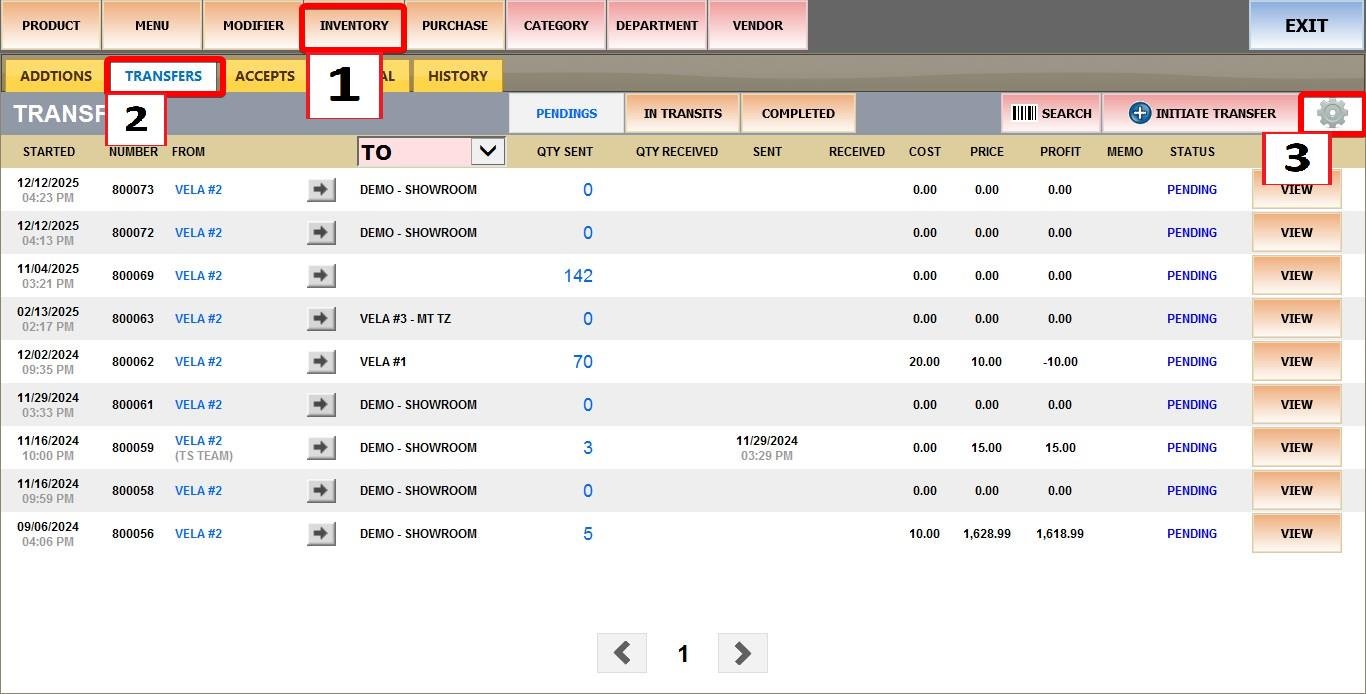Show In Transits transfers

[x=682, y=114]
